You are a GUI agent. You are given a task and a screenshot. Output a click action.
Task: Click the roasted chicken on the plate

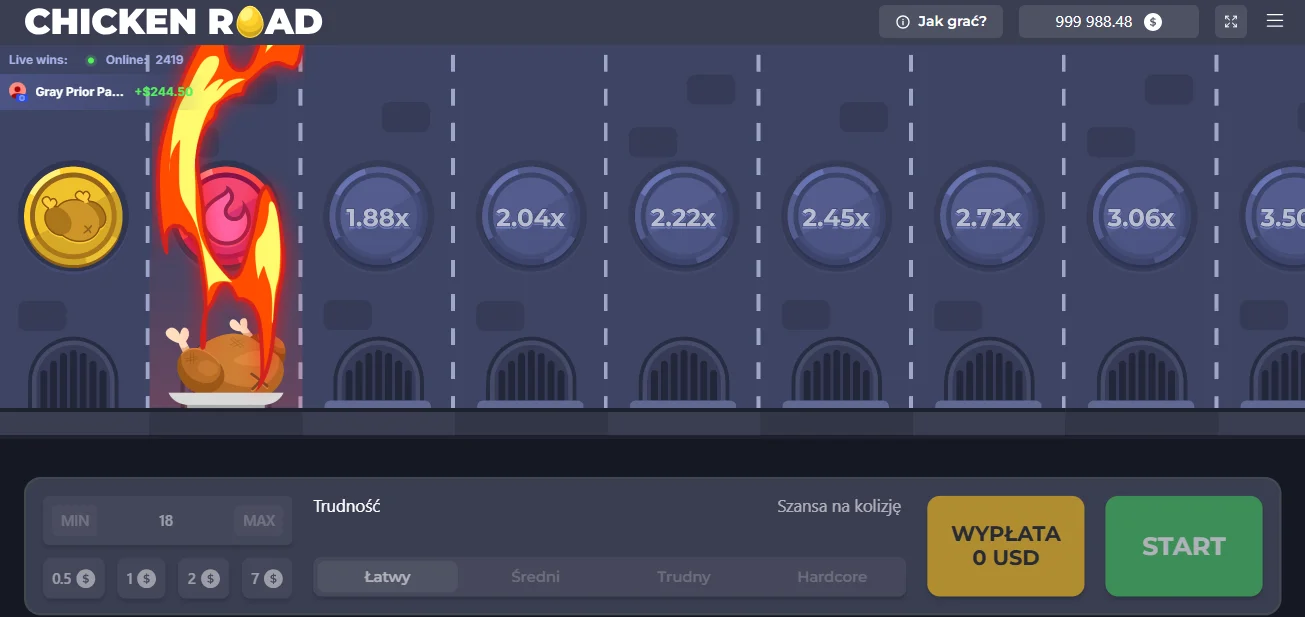click(229, 362)
